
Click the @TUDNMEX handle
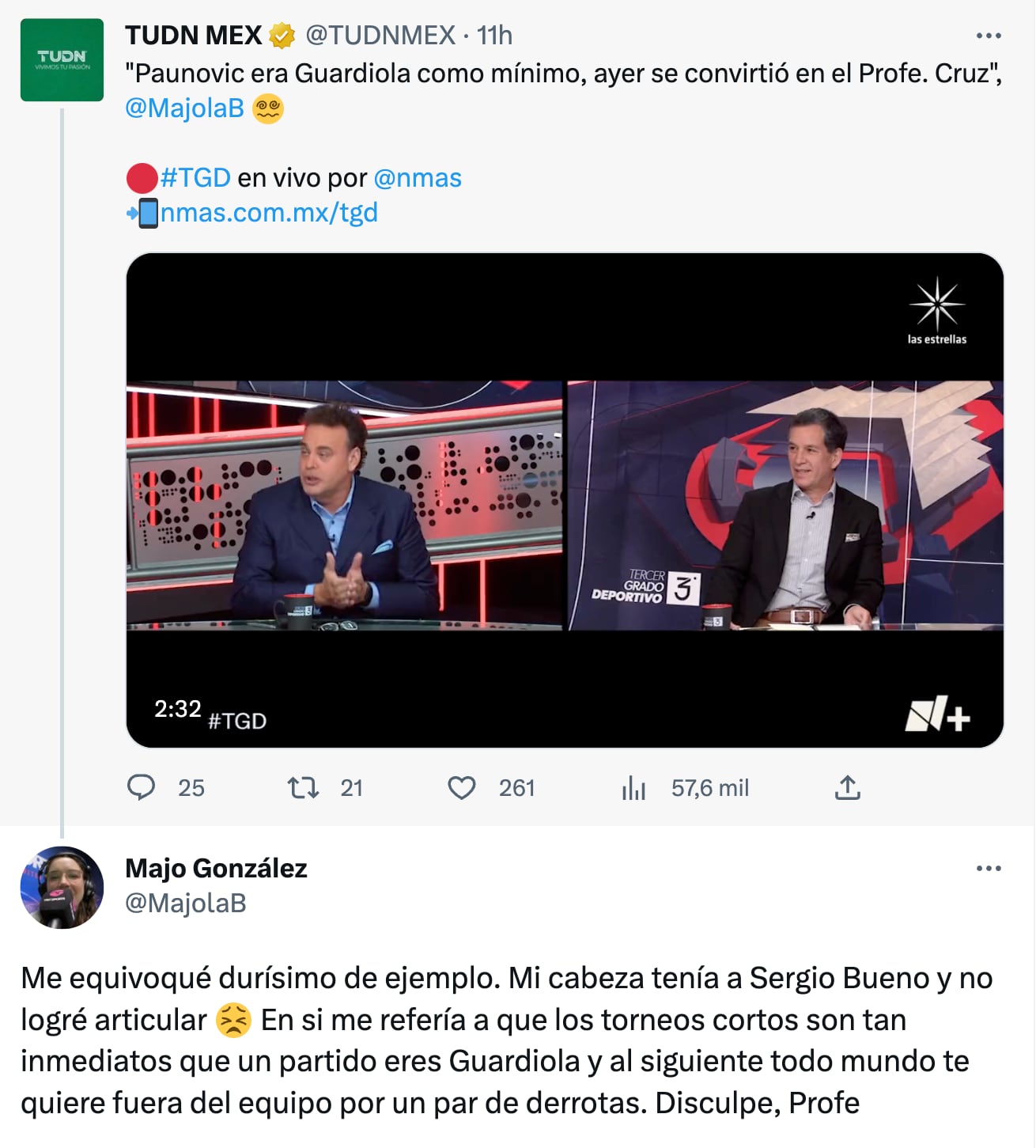coord(380,36)
